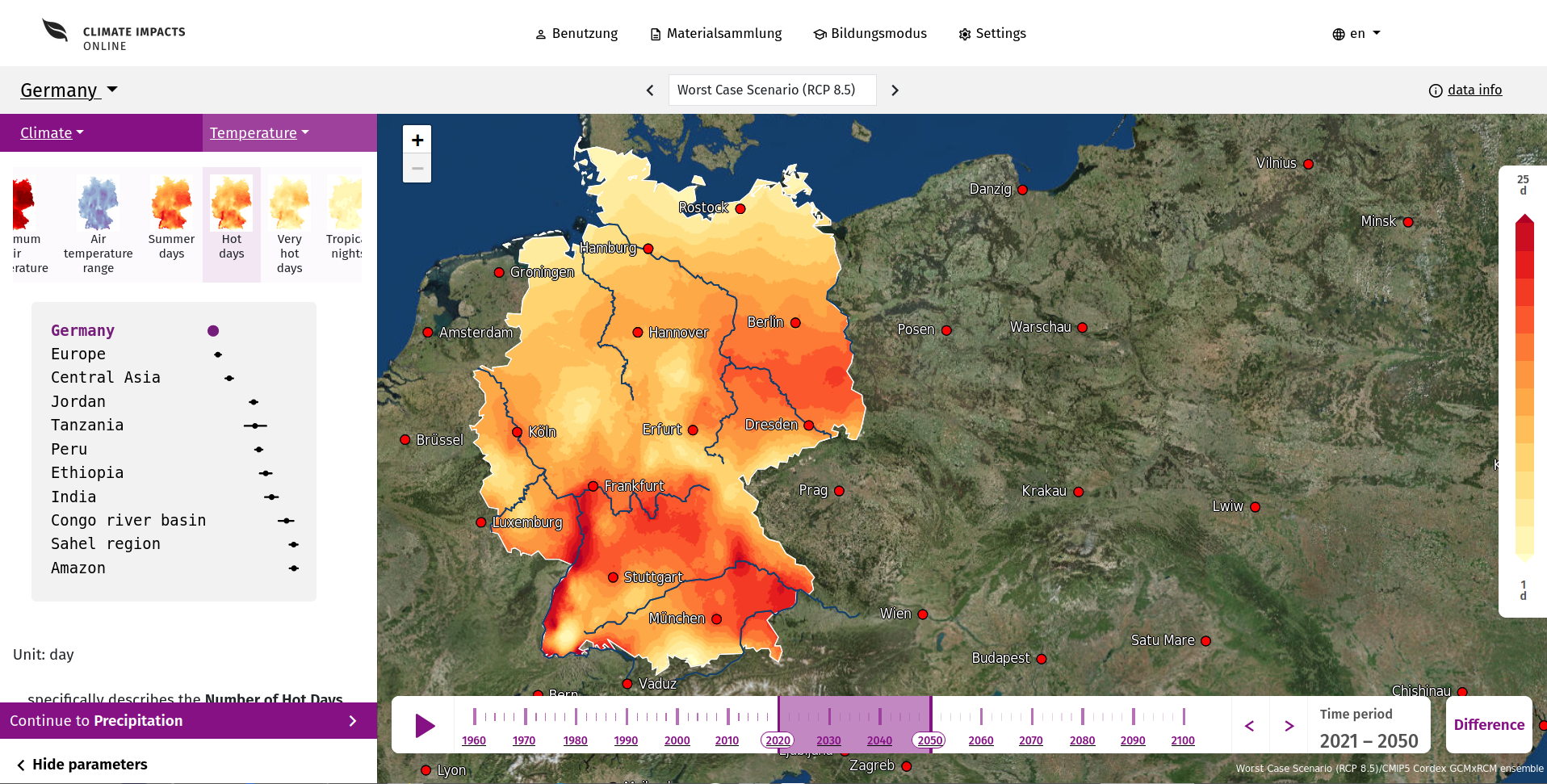The width and height of the screenshot is (1547, 784).
Task: Open the Climate sector dropdown
Action: [x=52, y=133]
